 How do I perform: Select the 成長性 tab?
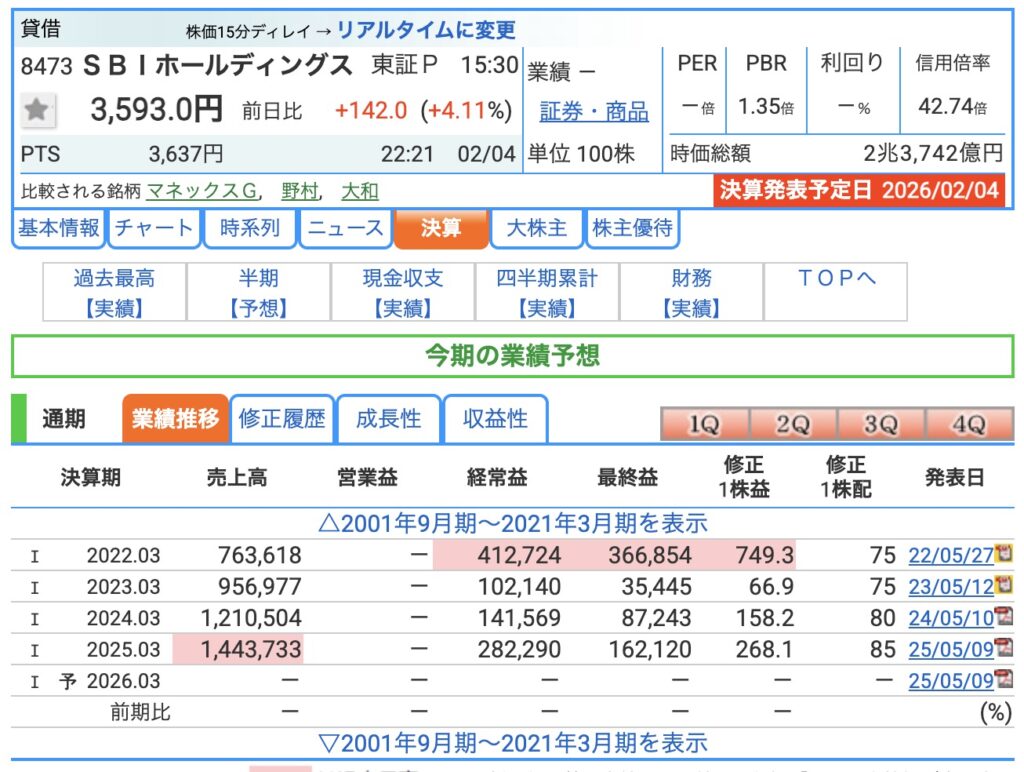click(388, 419)
